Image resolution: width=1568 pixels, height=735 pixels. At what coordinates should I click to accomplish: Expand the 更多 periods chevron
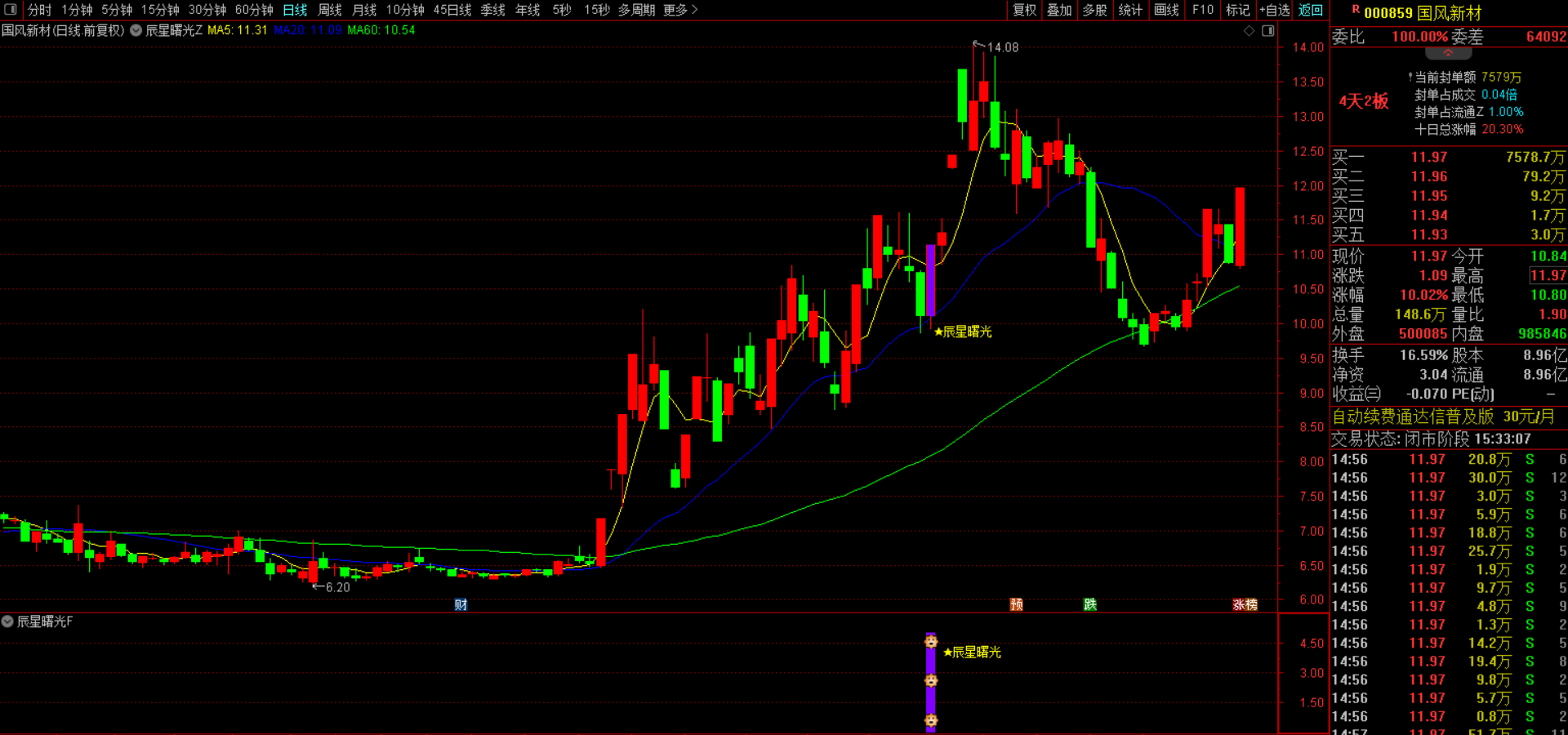point(695,10)
